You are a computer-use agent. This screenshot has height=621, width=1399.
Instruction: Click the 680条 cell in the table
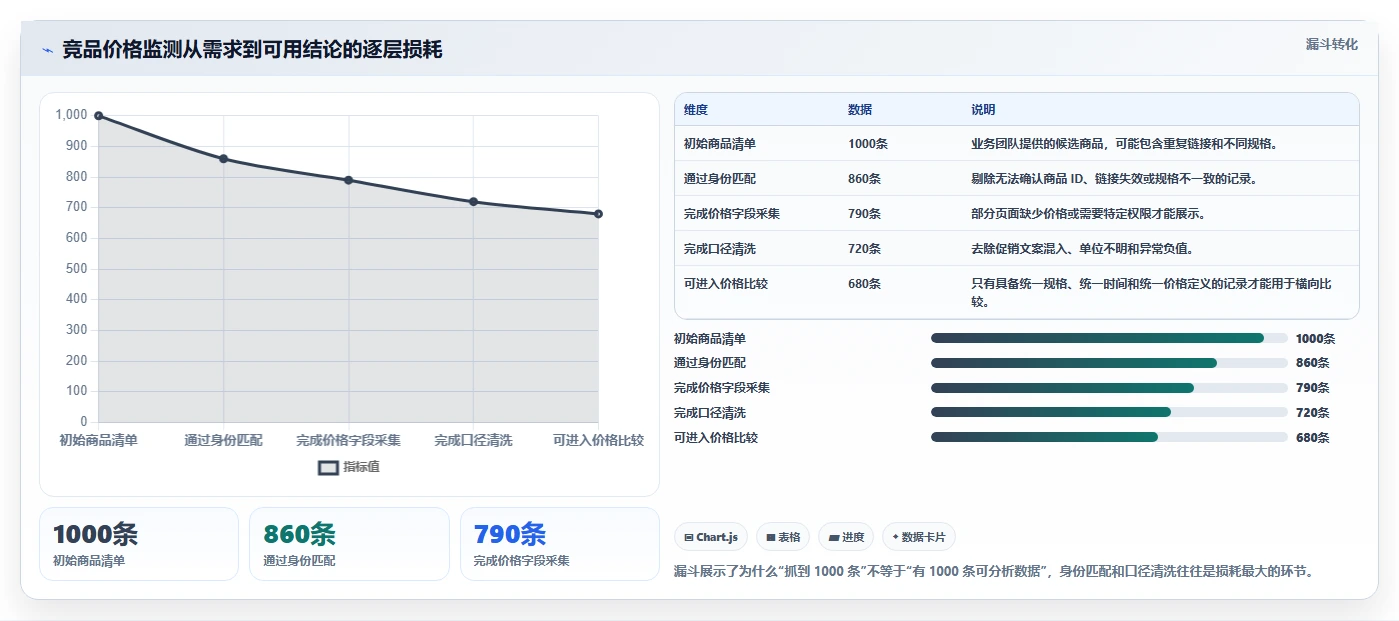point(864,284)
